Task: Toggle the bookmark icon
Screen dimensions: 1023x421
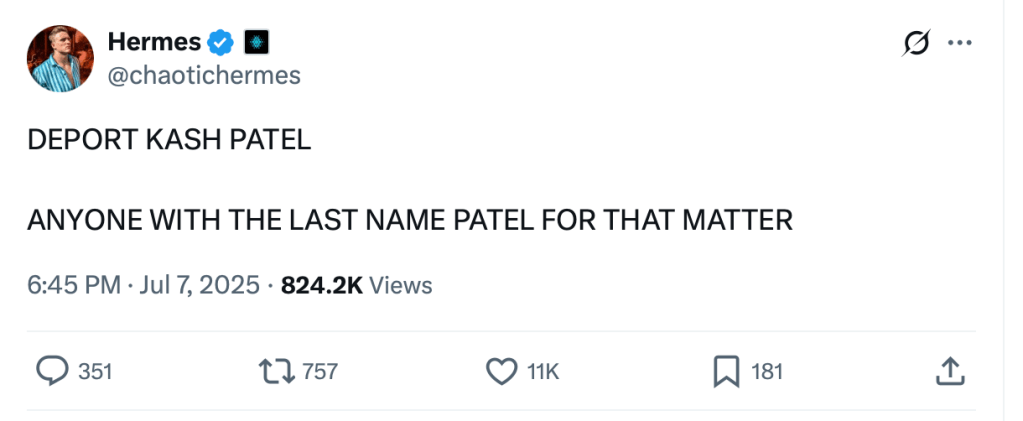Action: pos(725,372)
